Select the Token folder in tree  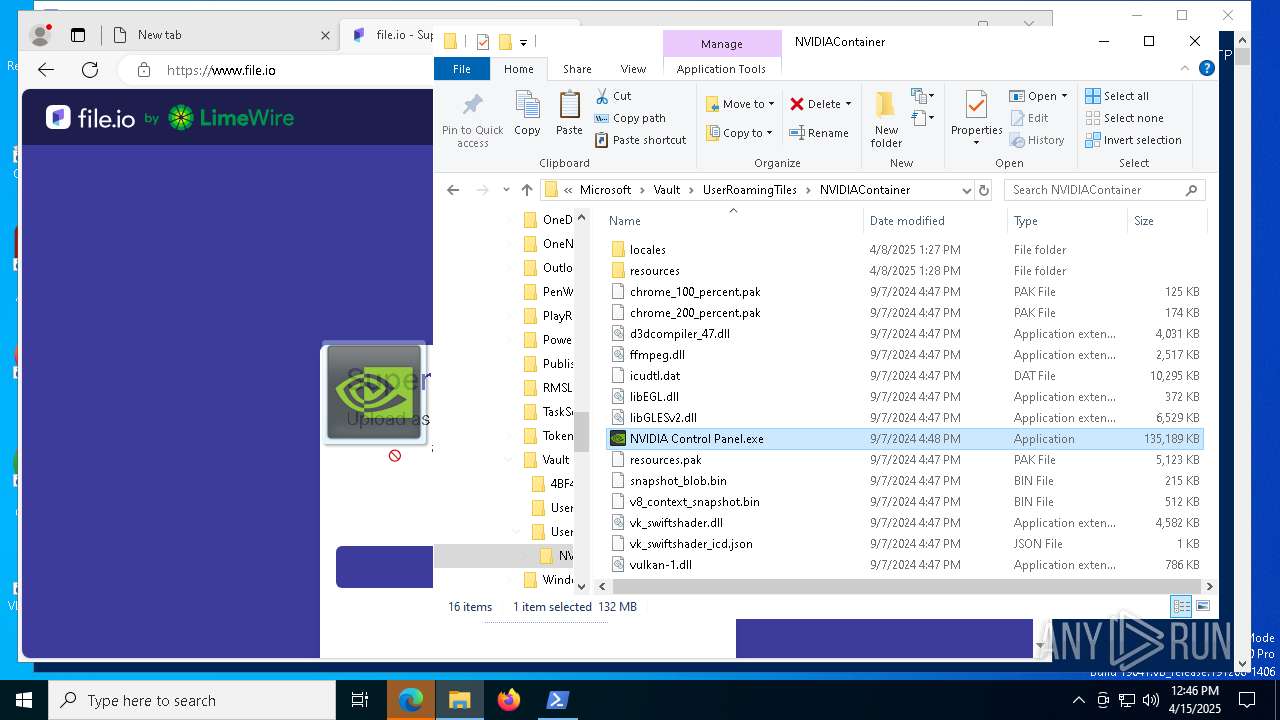[x=548, y=436]
